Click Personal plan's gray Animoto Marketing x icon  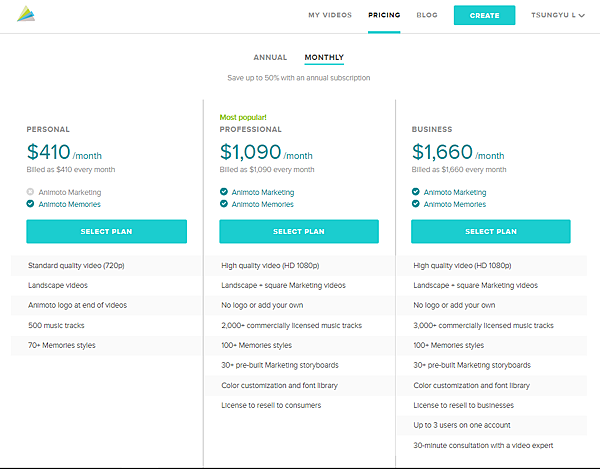(30, 192)
